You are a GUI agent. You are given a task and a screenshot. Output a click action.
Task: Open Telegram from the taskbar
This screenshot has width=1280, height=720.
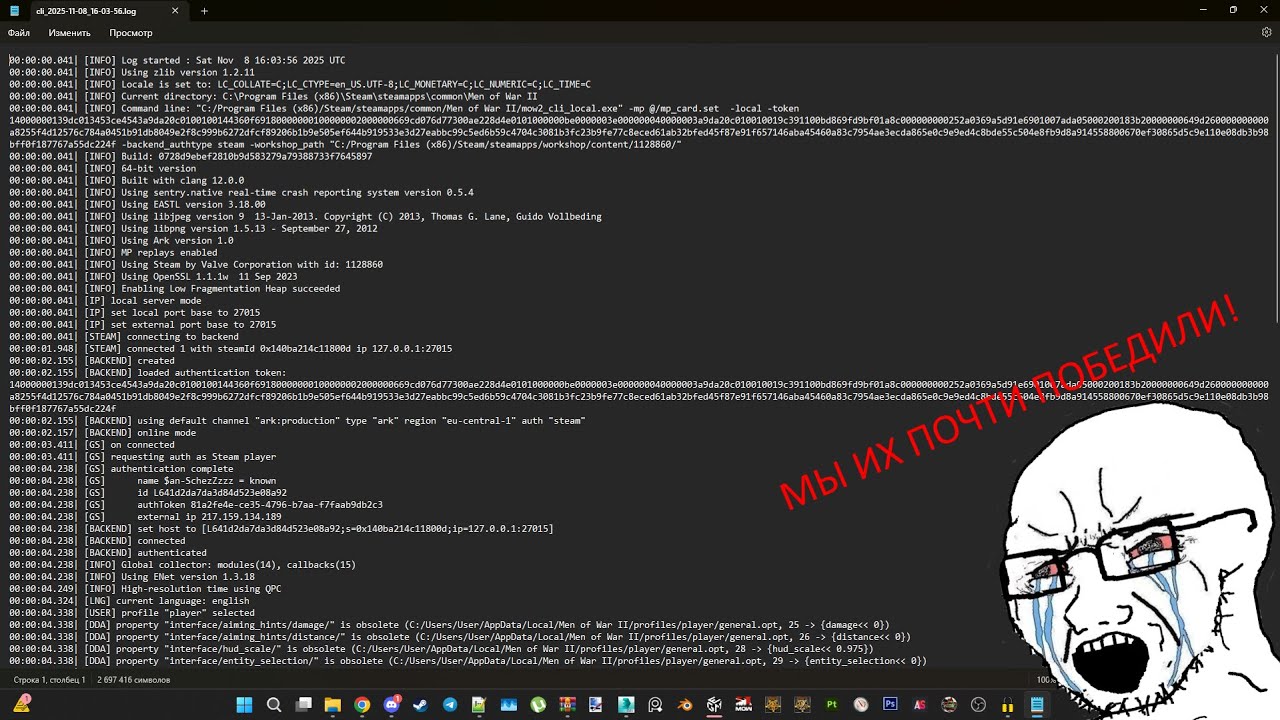[x=450, y=705]
